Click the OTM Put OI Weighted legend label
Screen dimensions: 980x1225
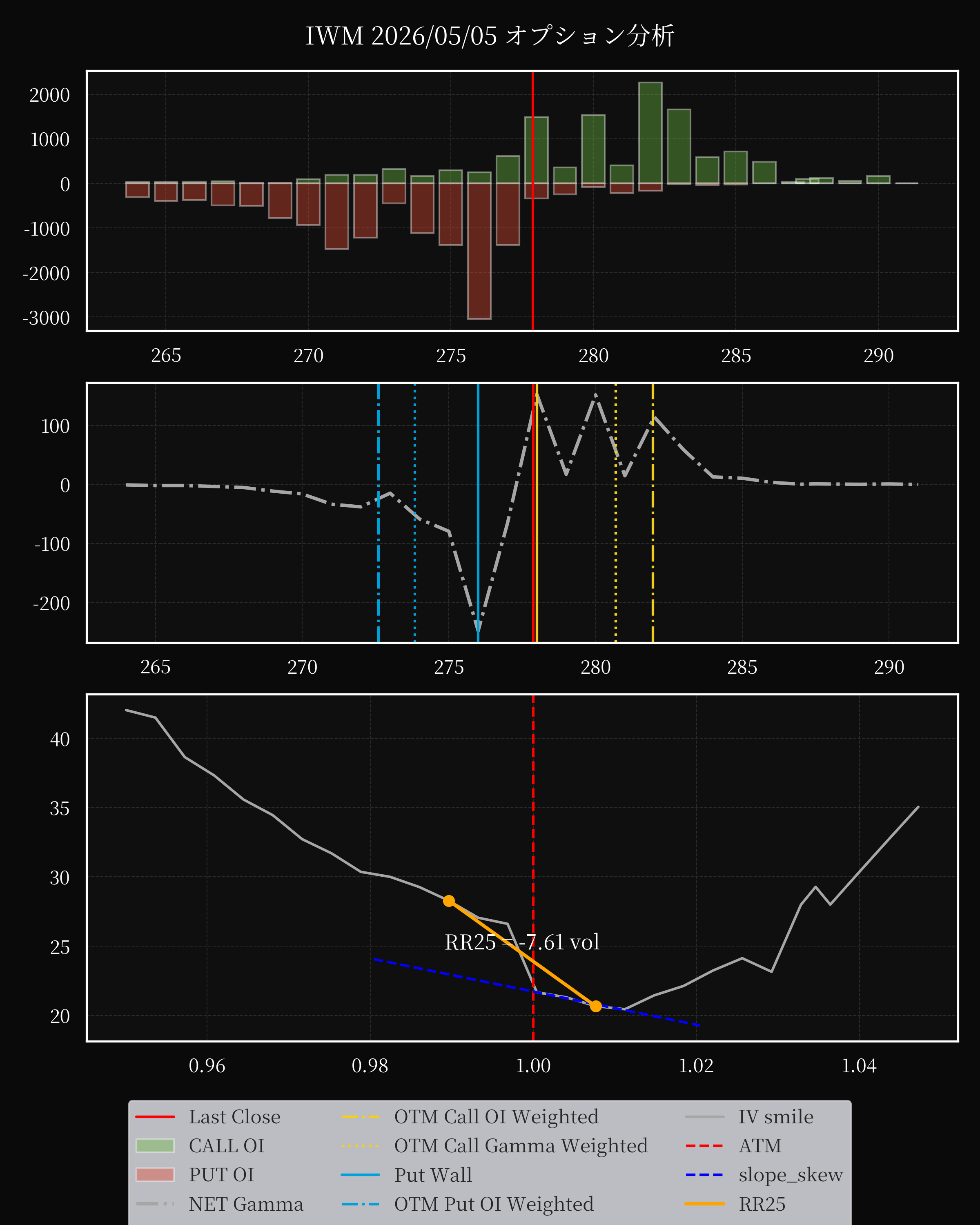(494, 1204)
